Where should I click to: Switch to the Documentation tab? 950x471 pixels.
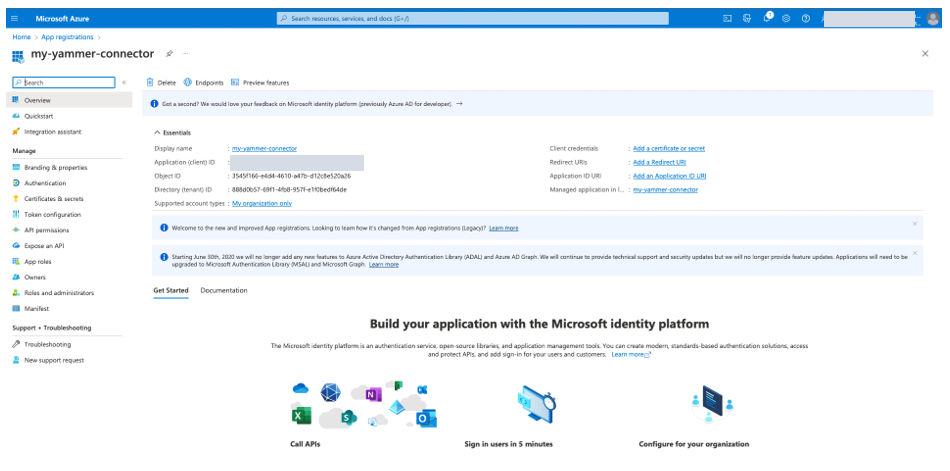click(x=224, y=290)
